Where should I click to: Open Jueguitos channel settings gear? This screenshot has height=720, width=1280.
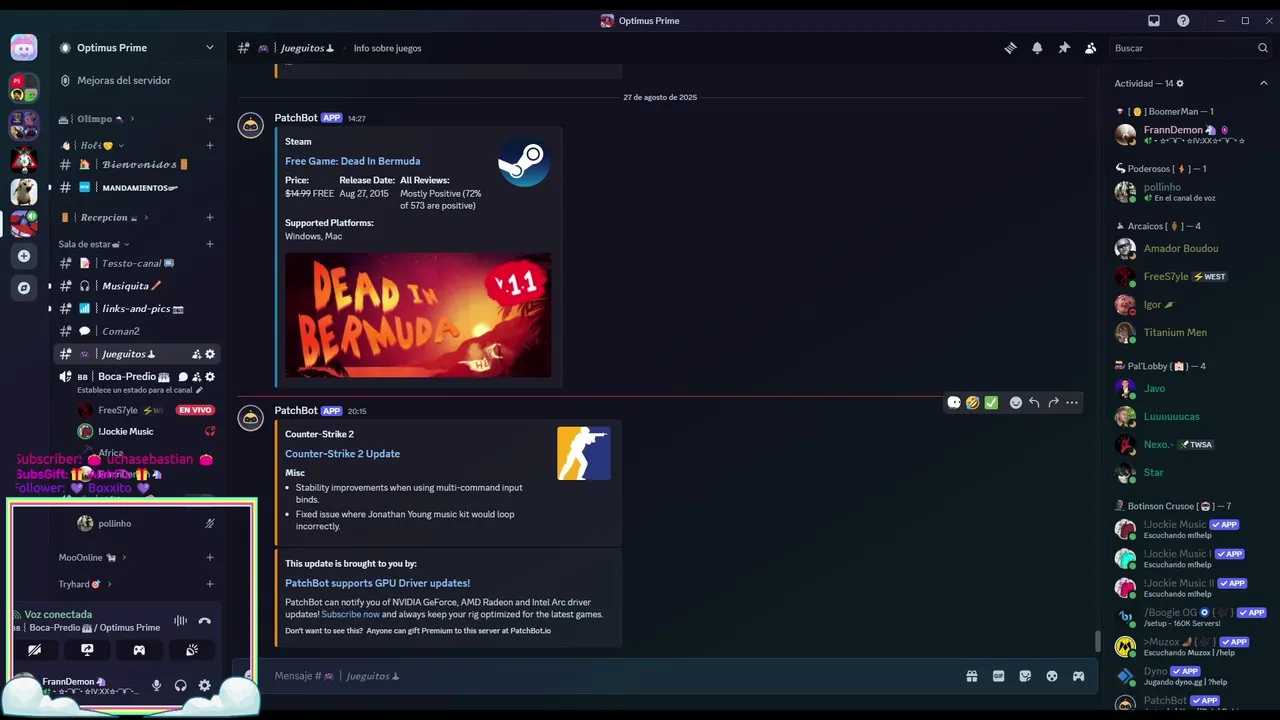[210, 354]
